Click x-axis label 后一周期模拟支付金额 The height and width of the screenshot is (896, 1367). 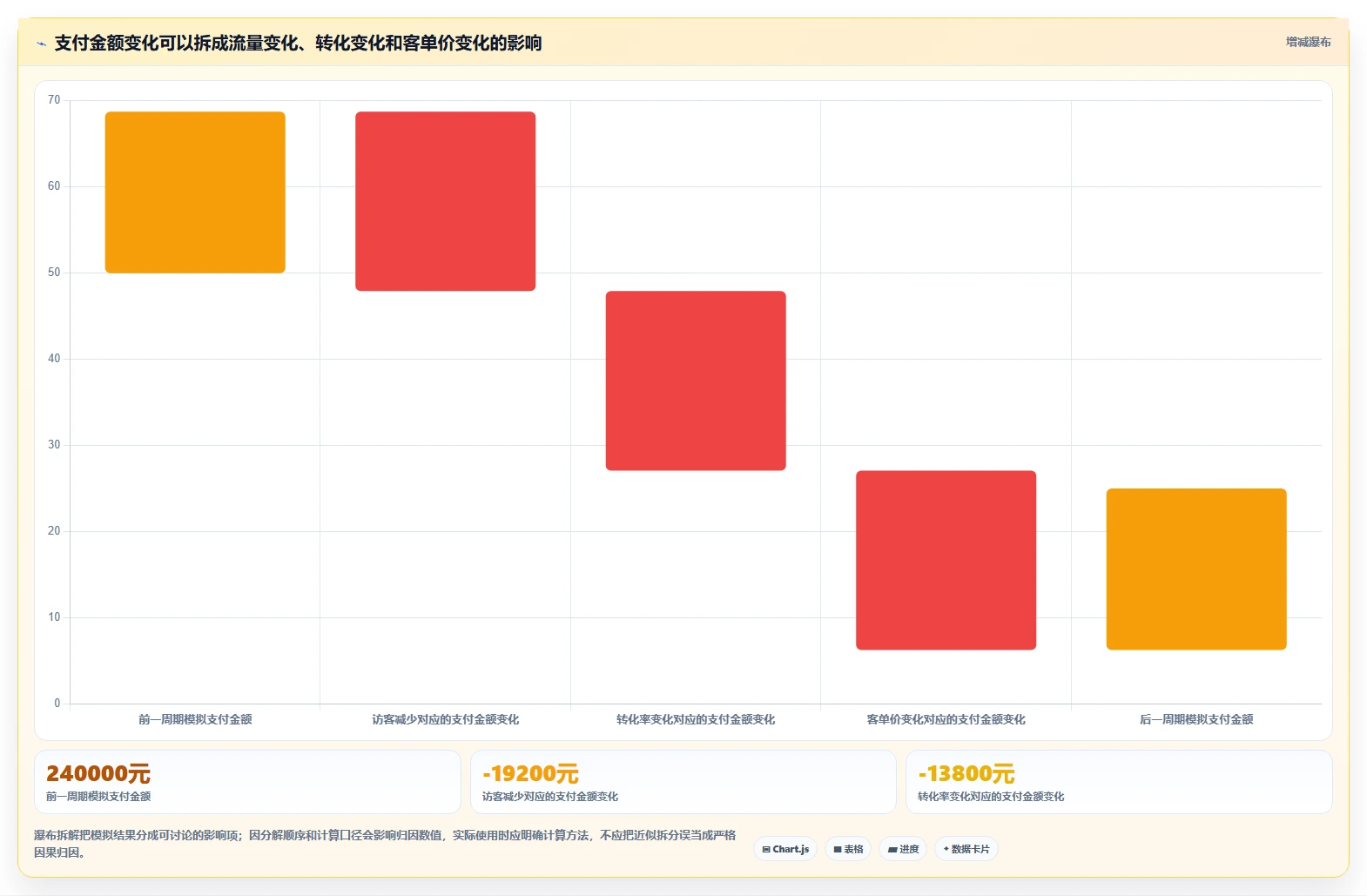point(1196,719)
